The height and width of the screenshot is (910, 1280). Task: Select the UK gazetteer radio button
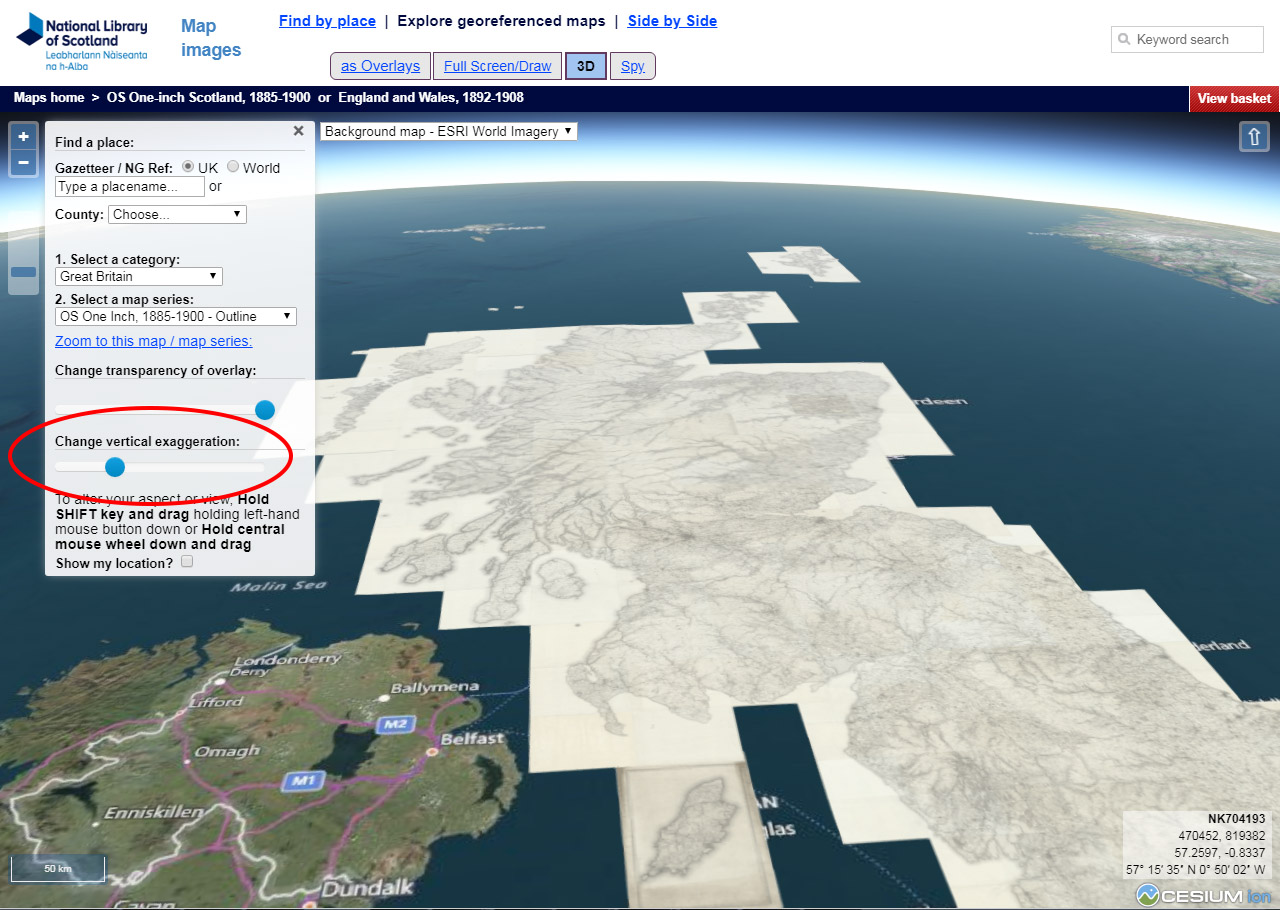tap(187, 167)
